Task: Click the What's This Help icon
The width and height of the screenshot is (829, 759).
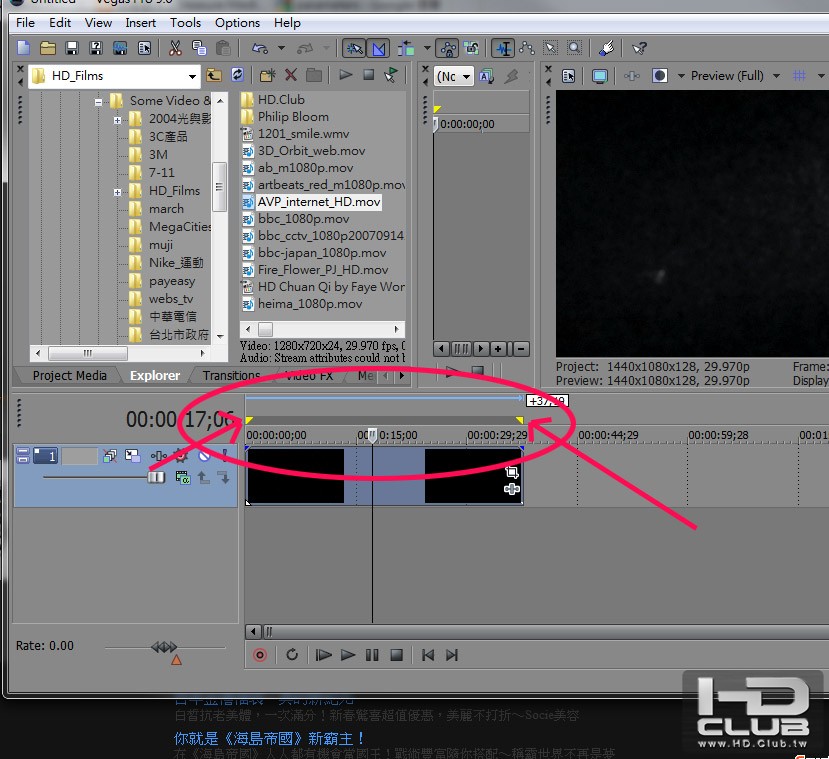Action: click(x=639, y=48)
